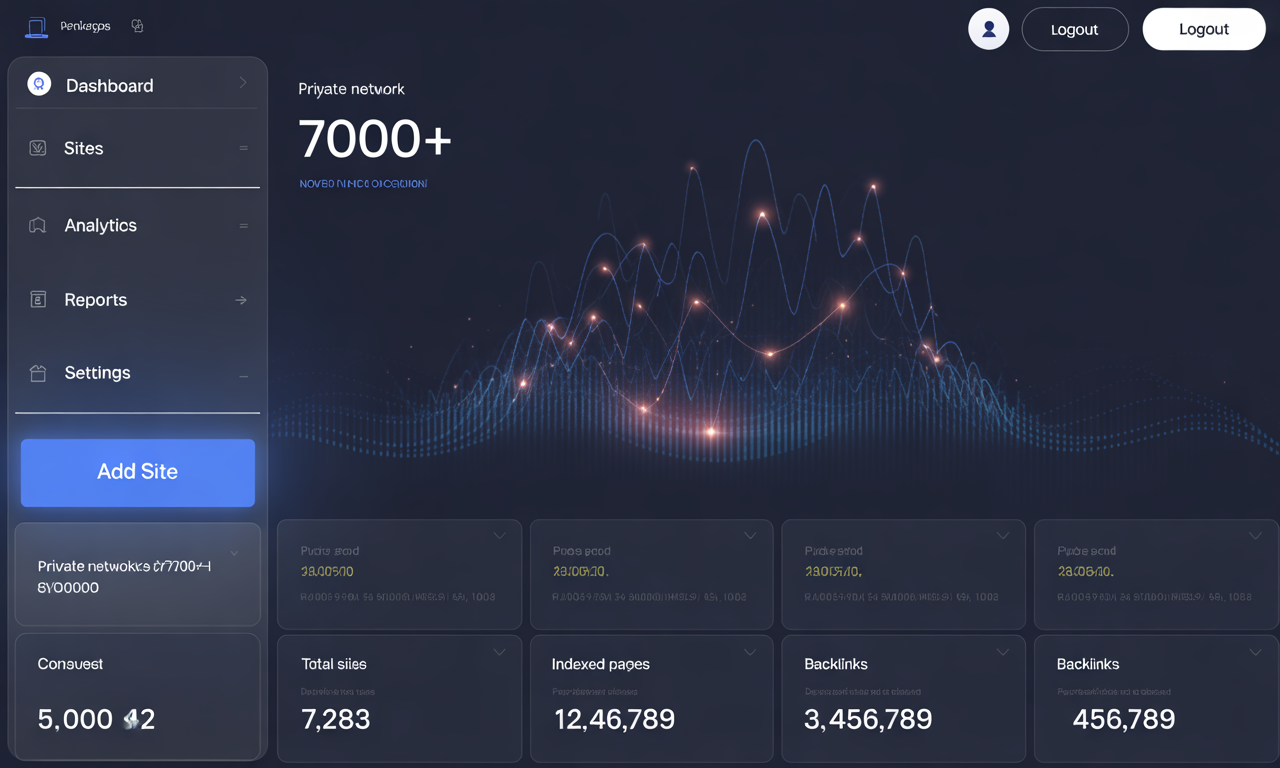Image resolution: width=1280 pixels, height=768 pixels.
Task: Click the app logo in the top-left corner
Action: pos(36,26)
